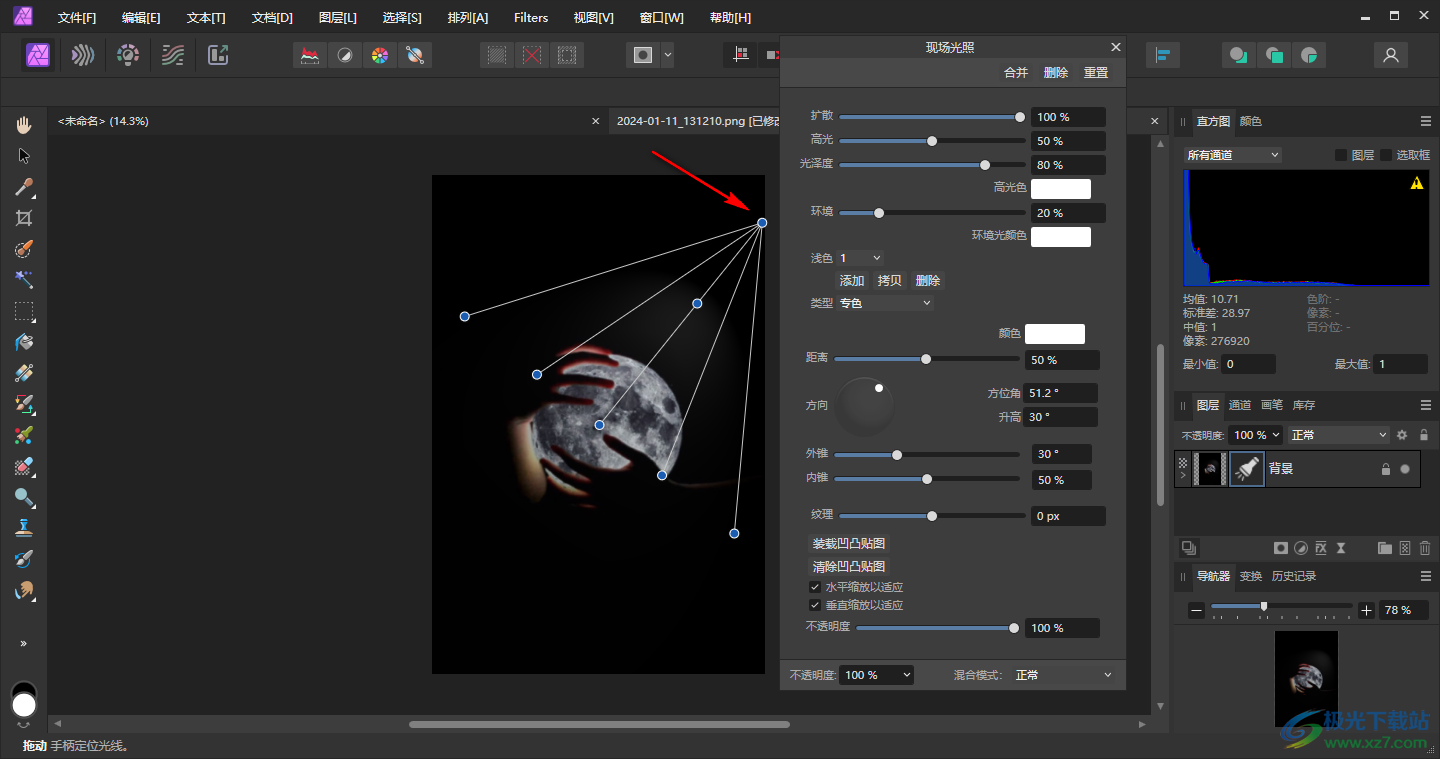Select the Crop tool in left toolbar

pos(24,218)
